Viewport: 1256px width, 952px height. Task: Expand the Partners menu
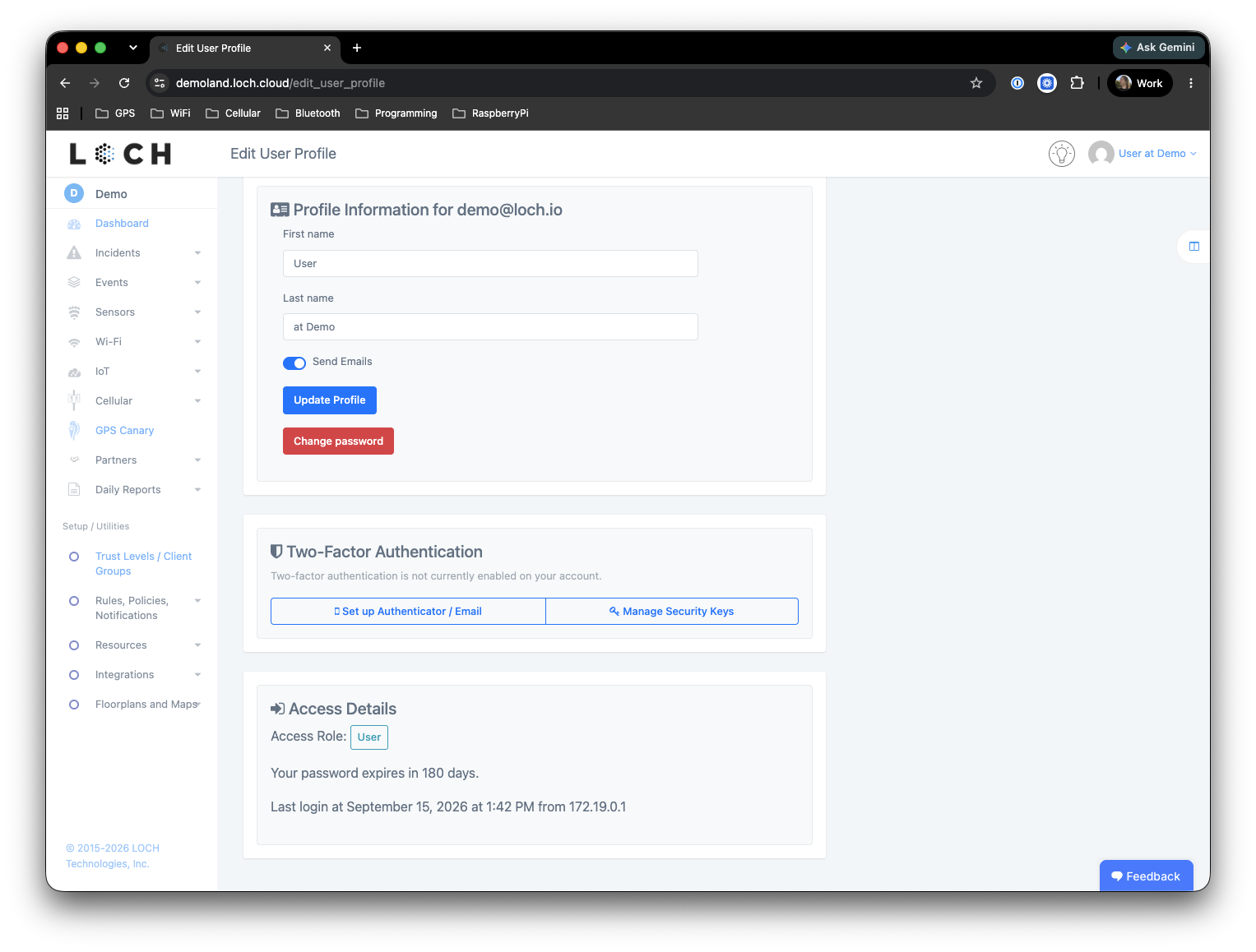[197, 460]
